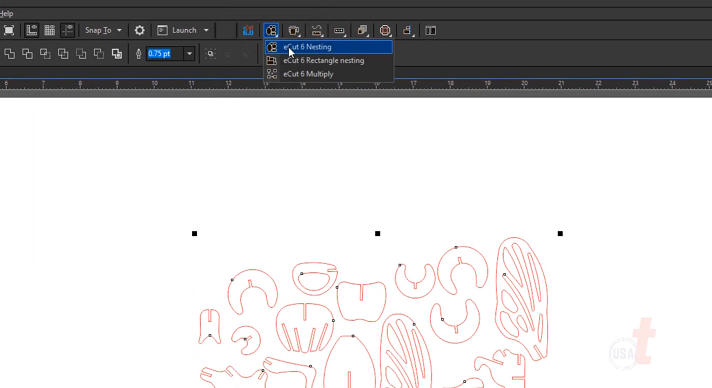Click the eCut icon right of red circle
This screenshot has height=388, width=712.
(x=407, y=30)
